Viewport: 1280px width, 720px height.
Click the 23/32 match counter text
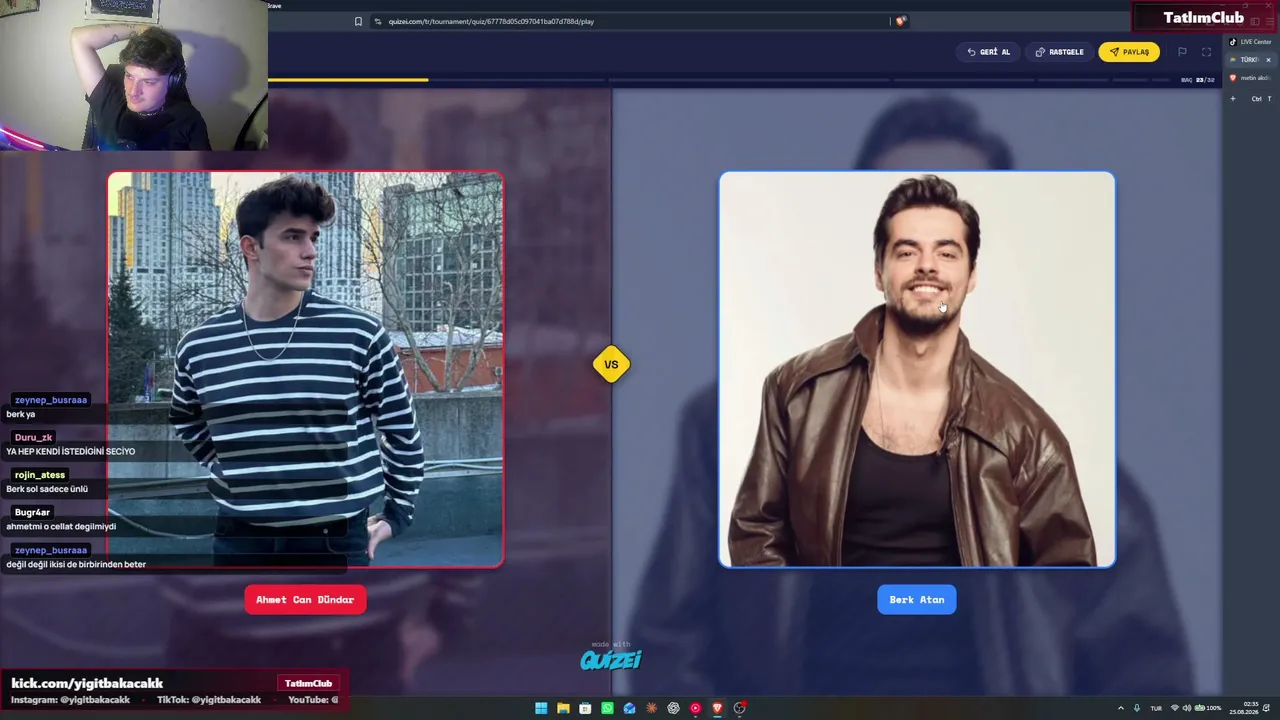click(x=1205, y=80)
